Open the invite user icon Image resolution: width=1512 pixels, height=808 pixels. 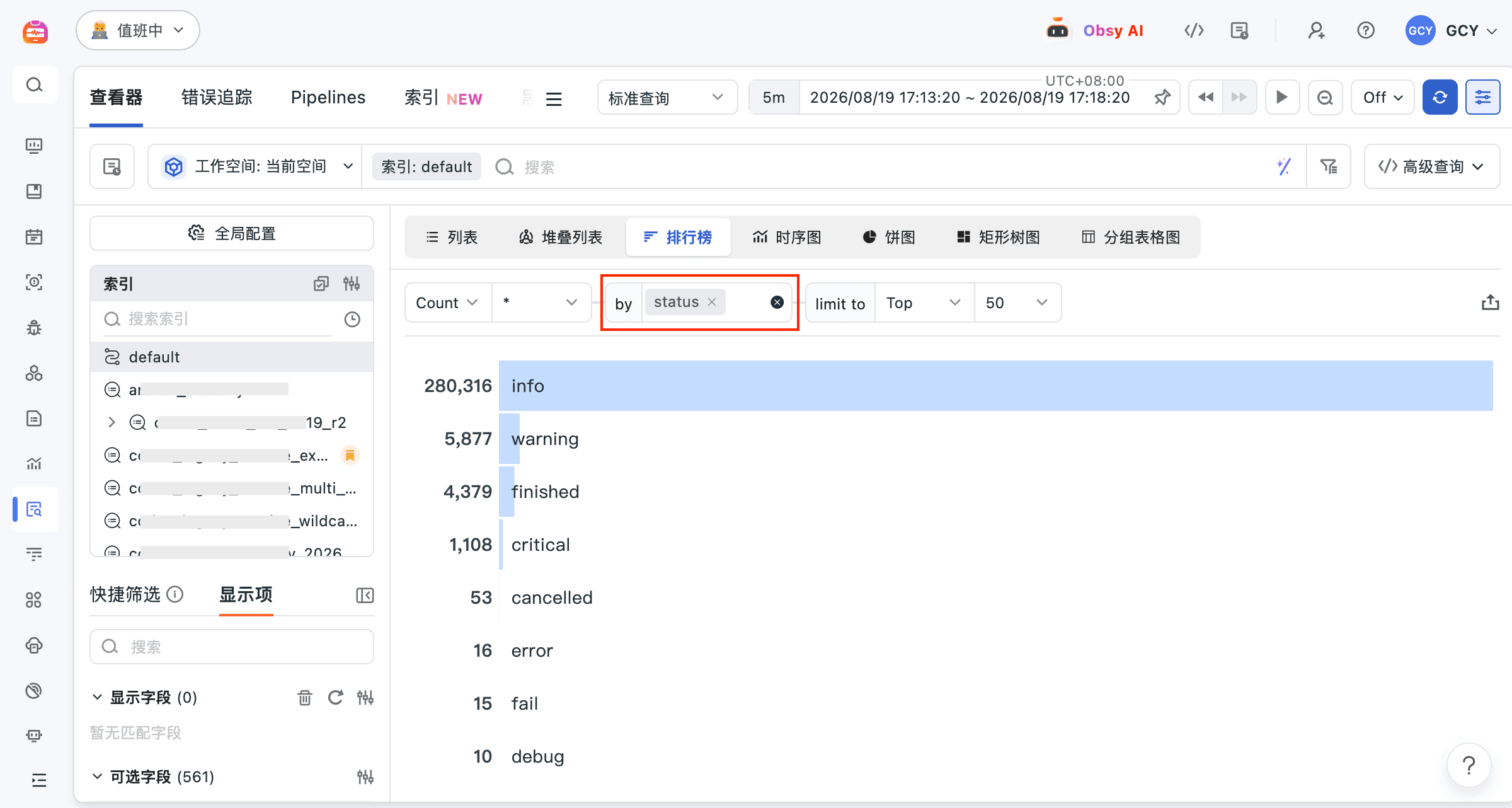(1316, 30)
